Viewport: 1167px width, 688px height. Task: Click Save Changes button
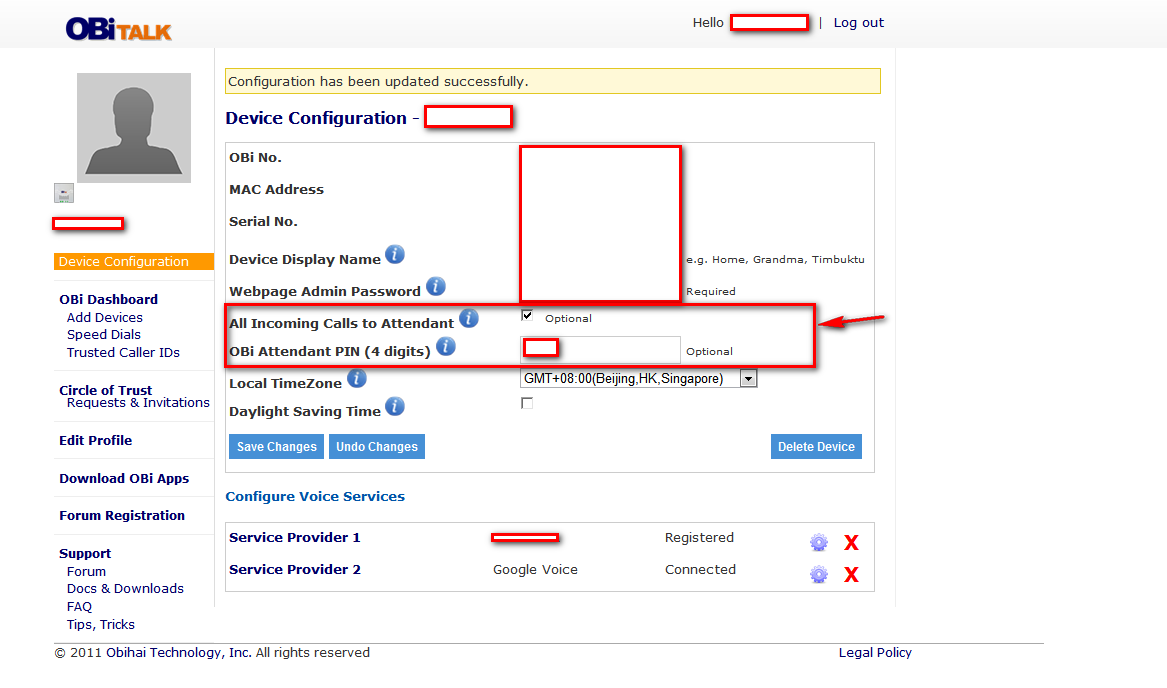point(276,447)
